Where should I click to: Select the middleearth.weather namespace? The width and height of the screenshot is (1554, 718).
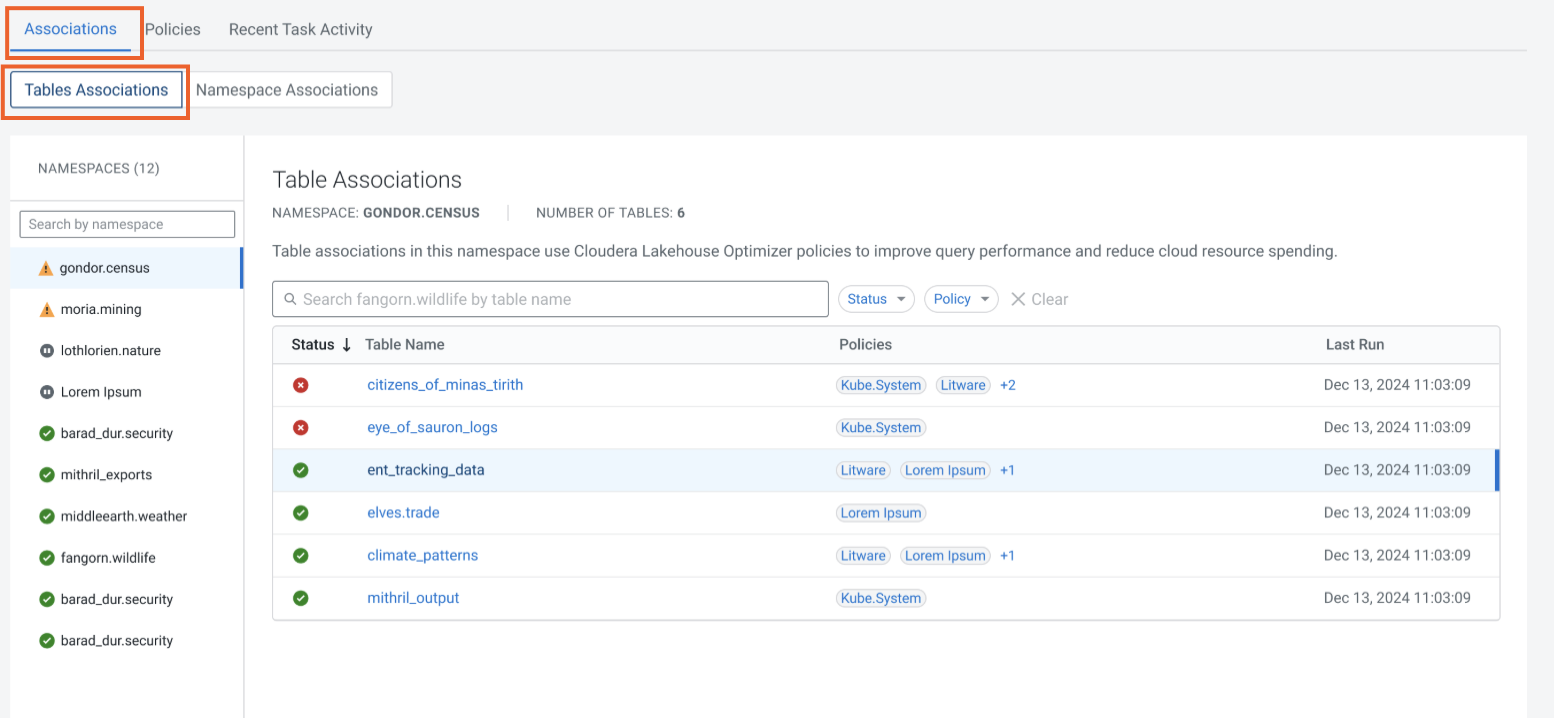coord(126,516)
